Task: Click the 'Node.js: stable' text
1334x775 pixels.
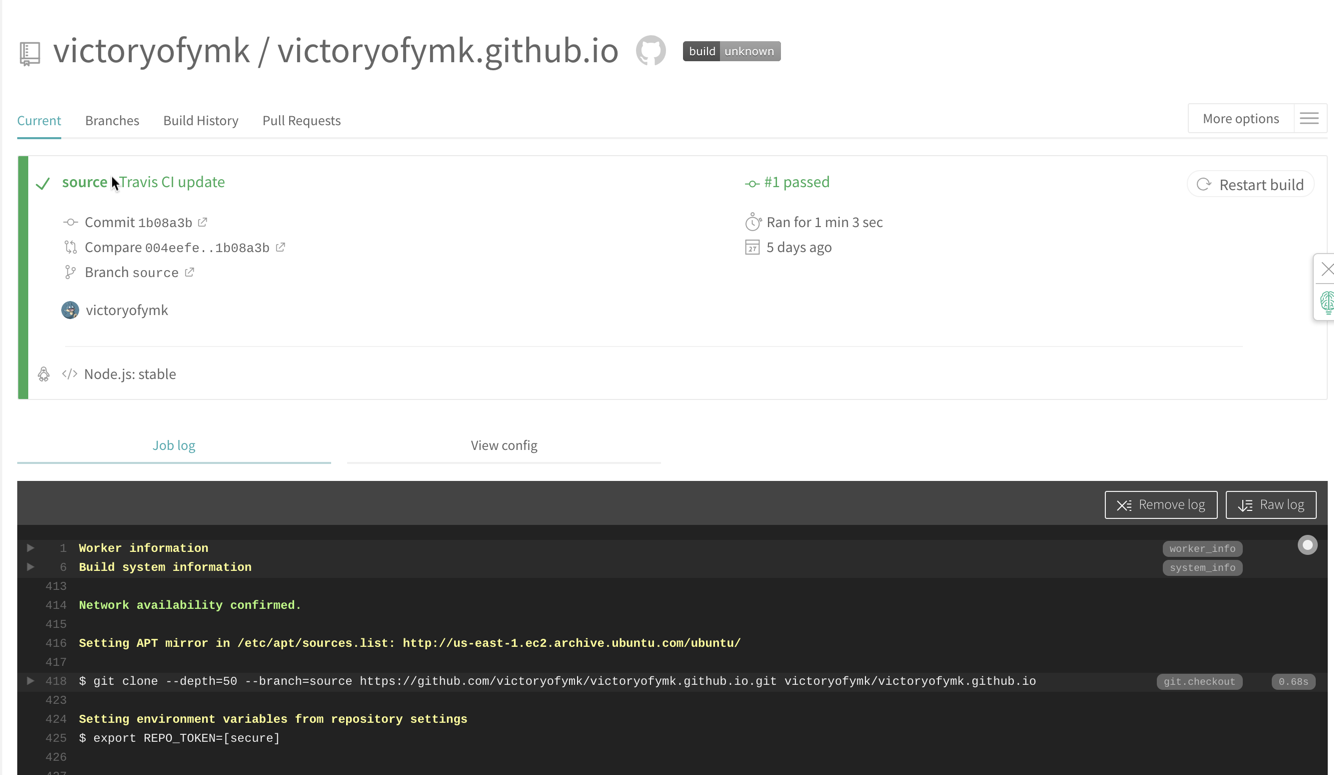Action: pyautogui.click(x=130, y=374)
